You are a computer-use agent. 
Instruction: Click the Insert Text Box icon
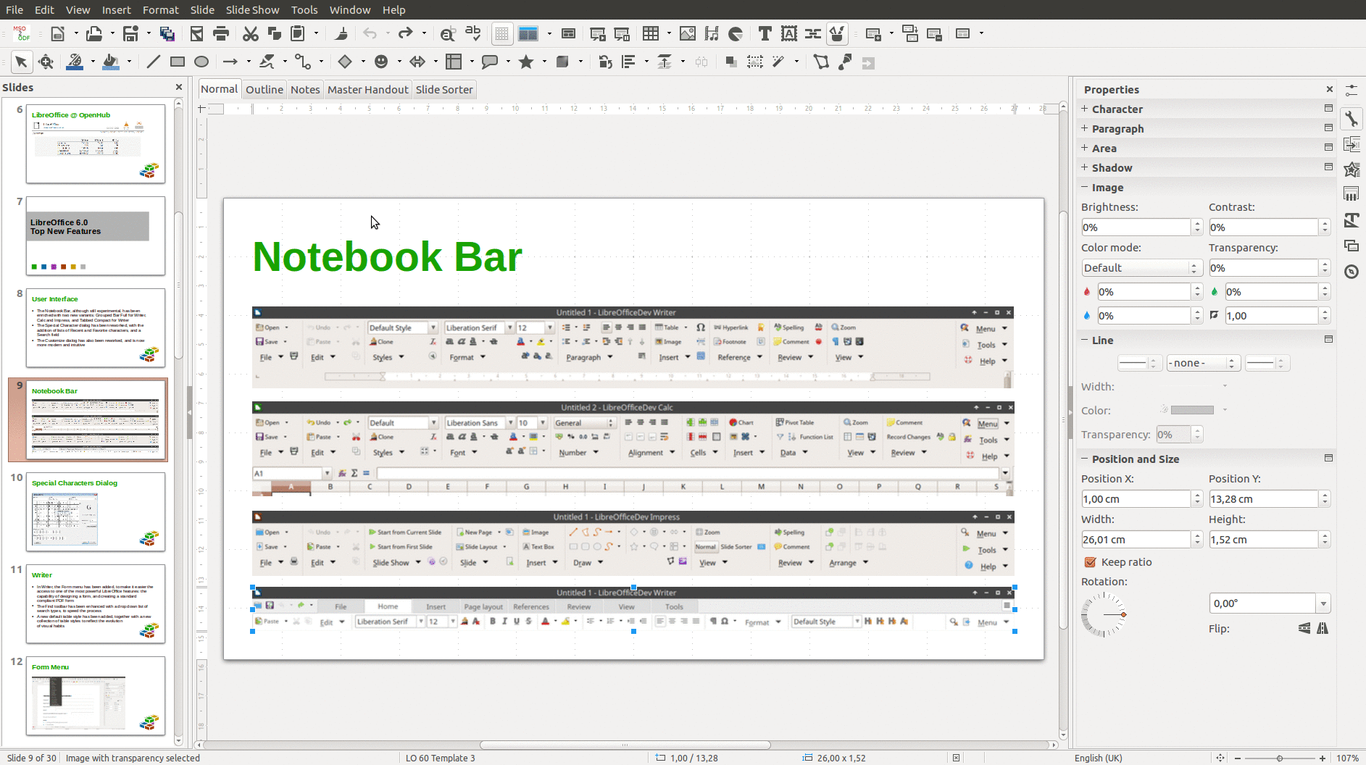point(765,33)
